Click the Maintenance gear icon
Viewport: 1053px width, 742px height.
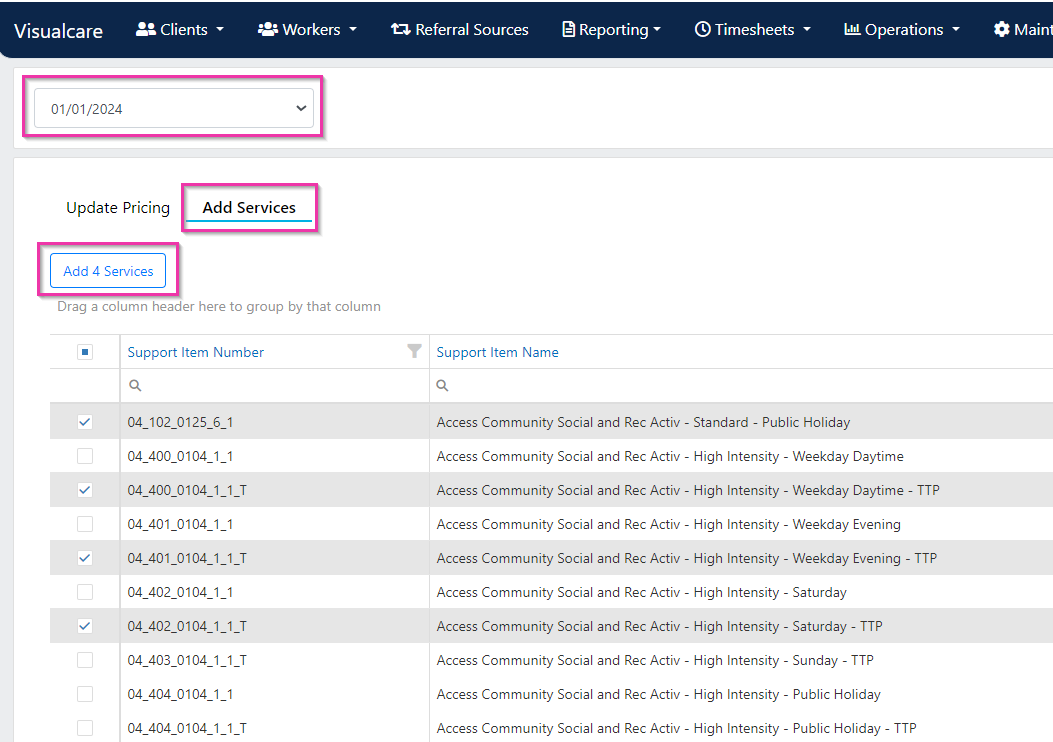pos(1001,29)
